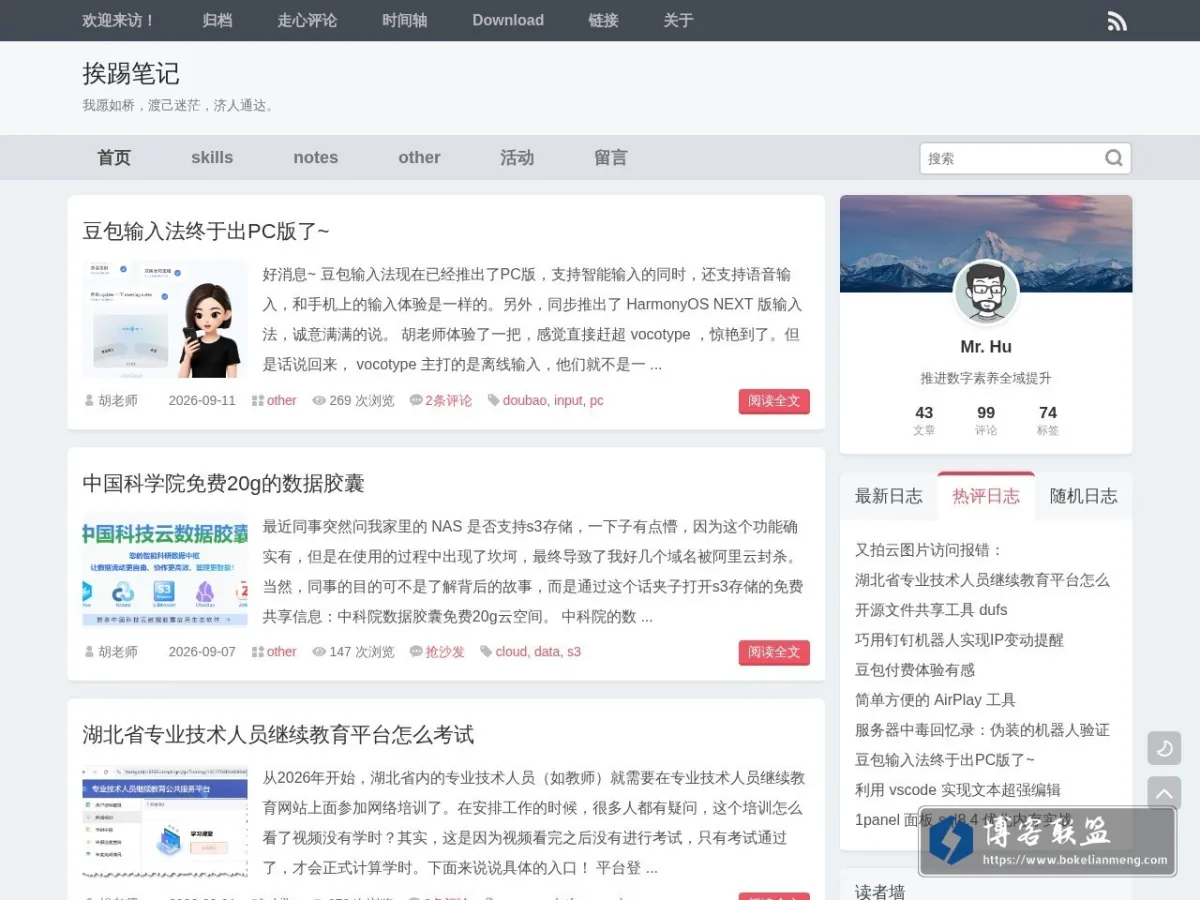Viewport: 1200px width, 900px height.
Task: Click 阅读全文 for 豆包输入法 post
Action: pyautogui.click(x=774, y=401)
